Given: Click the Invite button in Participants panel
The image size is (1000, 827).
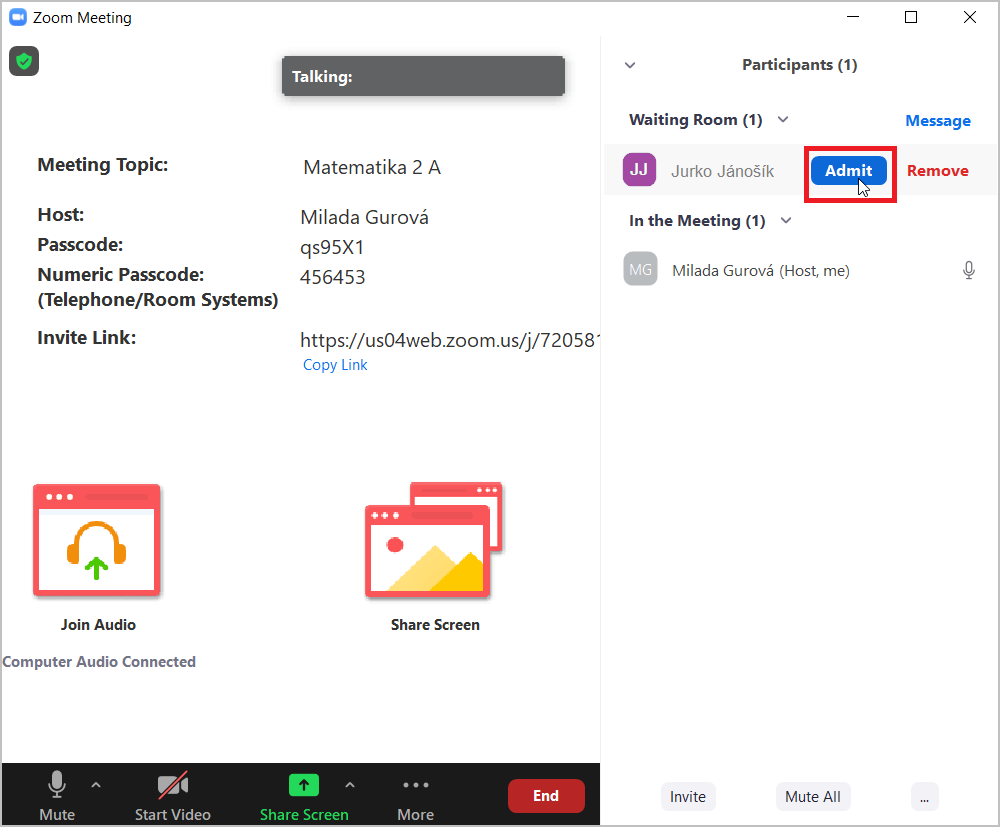Looking at the screenshot, I should (688, 796).
